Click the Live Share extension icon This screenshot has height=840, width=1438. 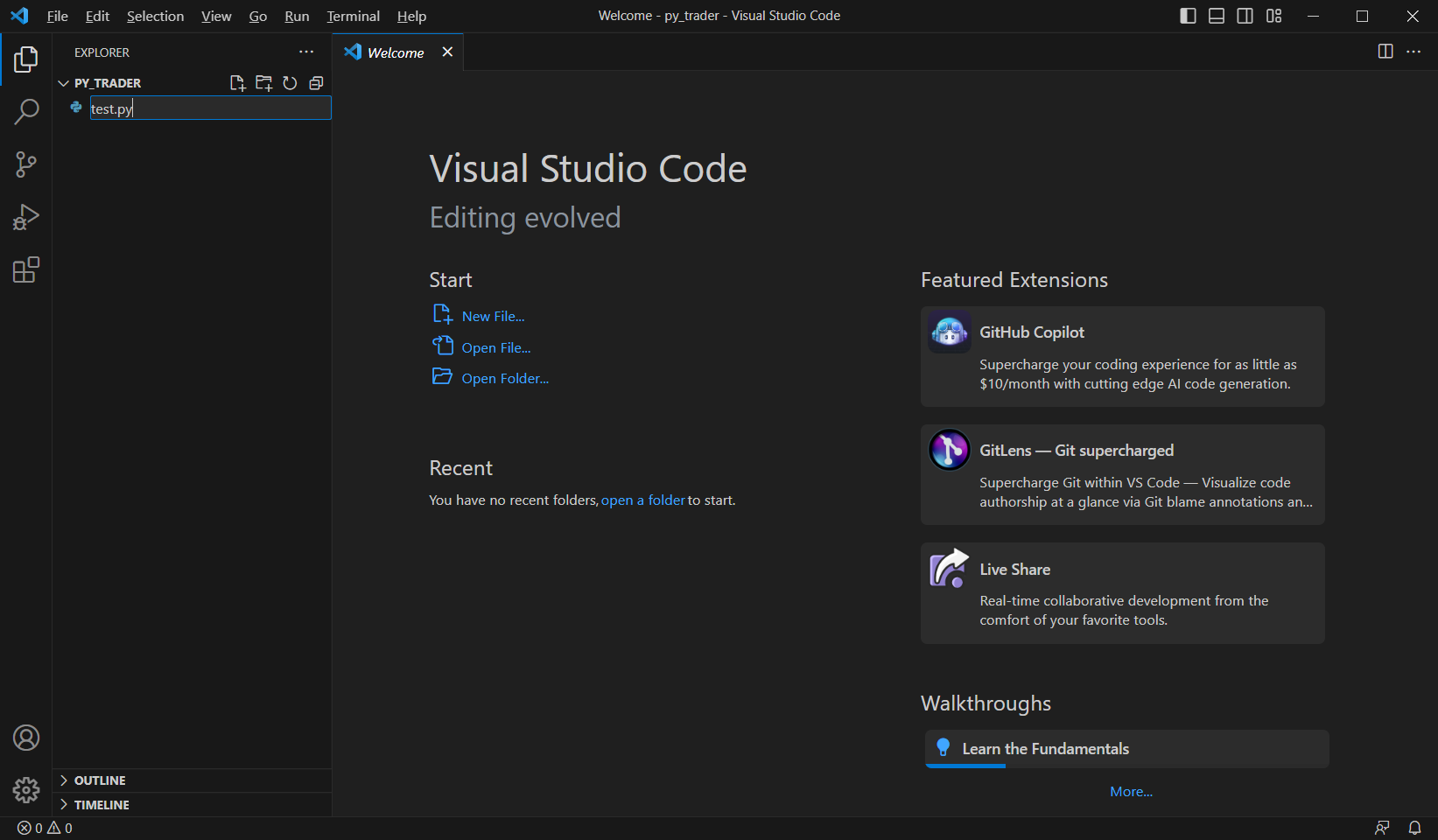(x=950, y=569)
